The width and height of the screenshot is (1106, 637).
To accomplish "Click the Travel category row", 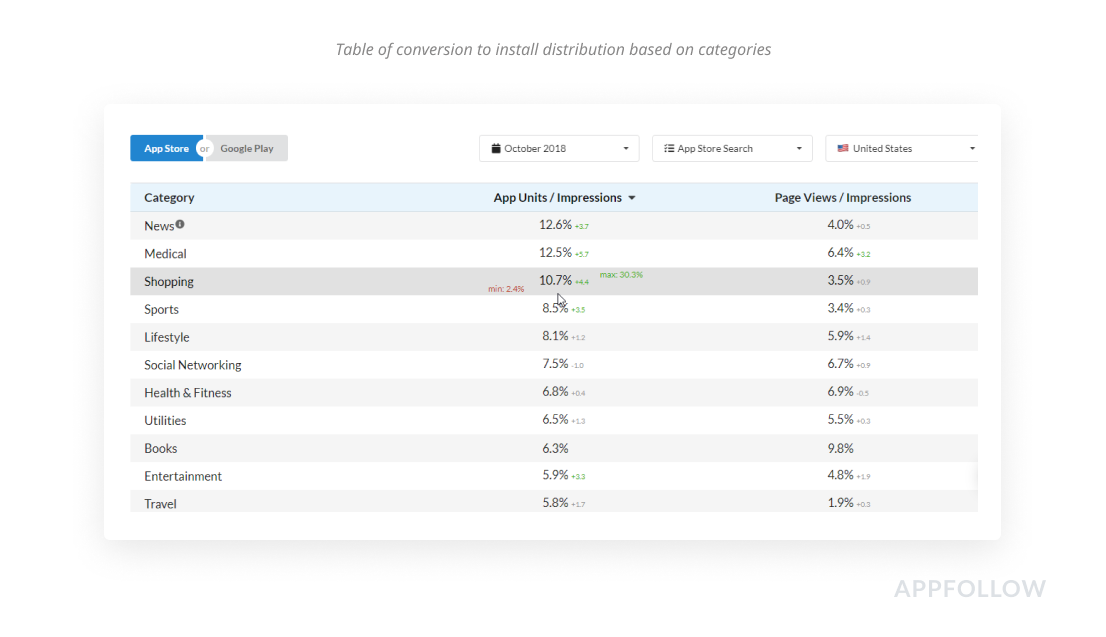I will click(160, 504).
